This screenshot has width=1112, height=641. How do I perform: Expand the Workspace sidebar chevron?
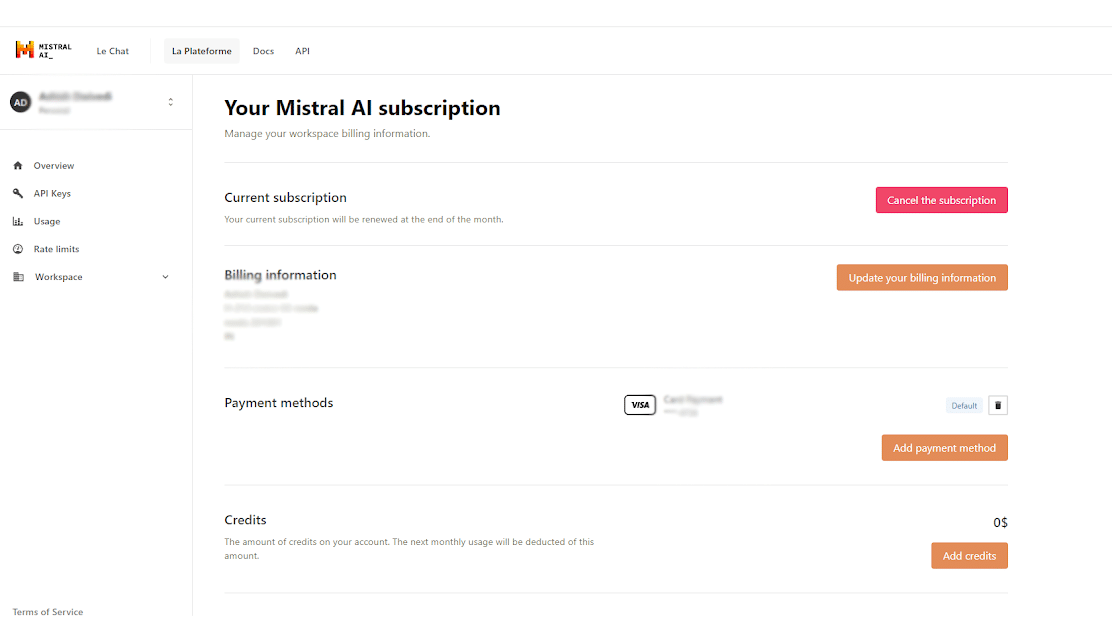165,277
